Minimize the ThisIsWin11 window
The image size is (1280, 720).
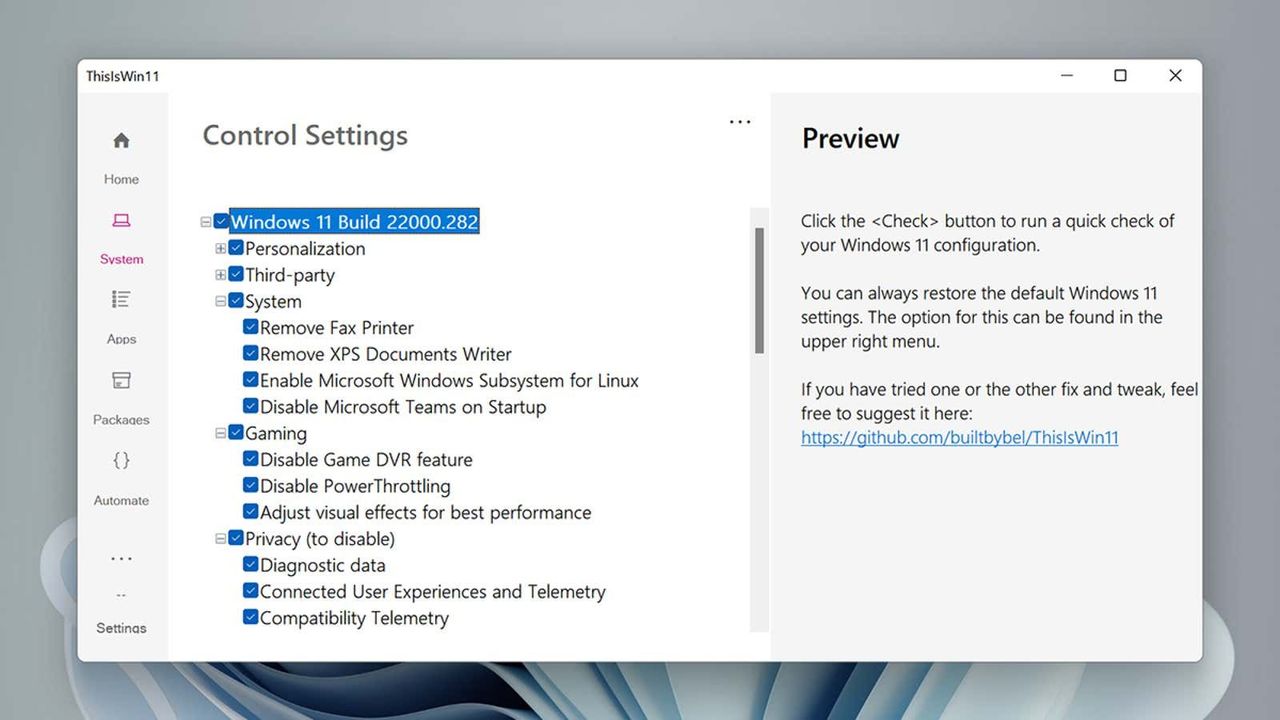pos(1068,76)
